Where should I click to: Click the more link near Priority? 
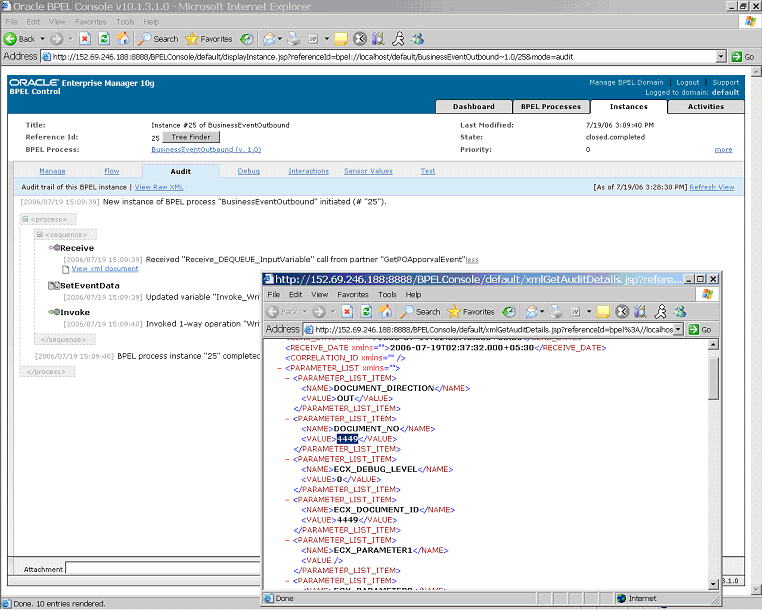pos(723,150)
